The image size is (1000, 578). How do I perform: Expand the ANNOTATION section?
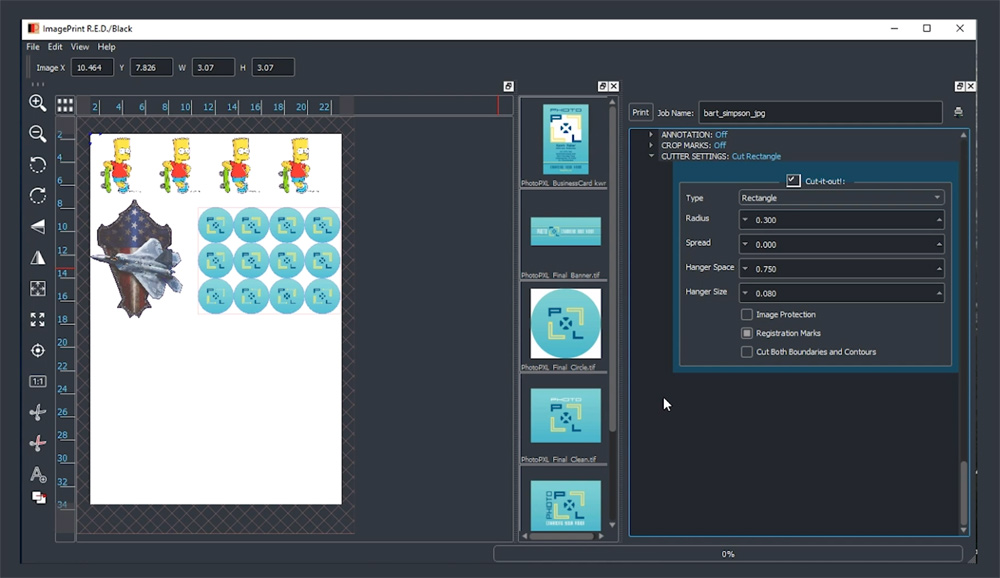pos(651,134)
